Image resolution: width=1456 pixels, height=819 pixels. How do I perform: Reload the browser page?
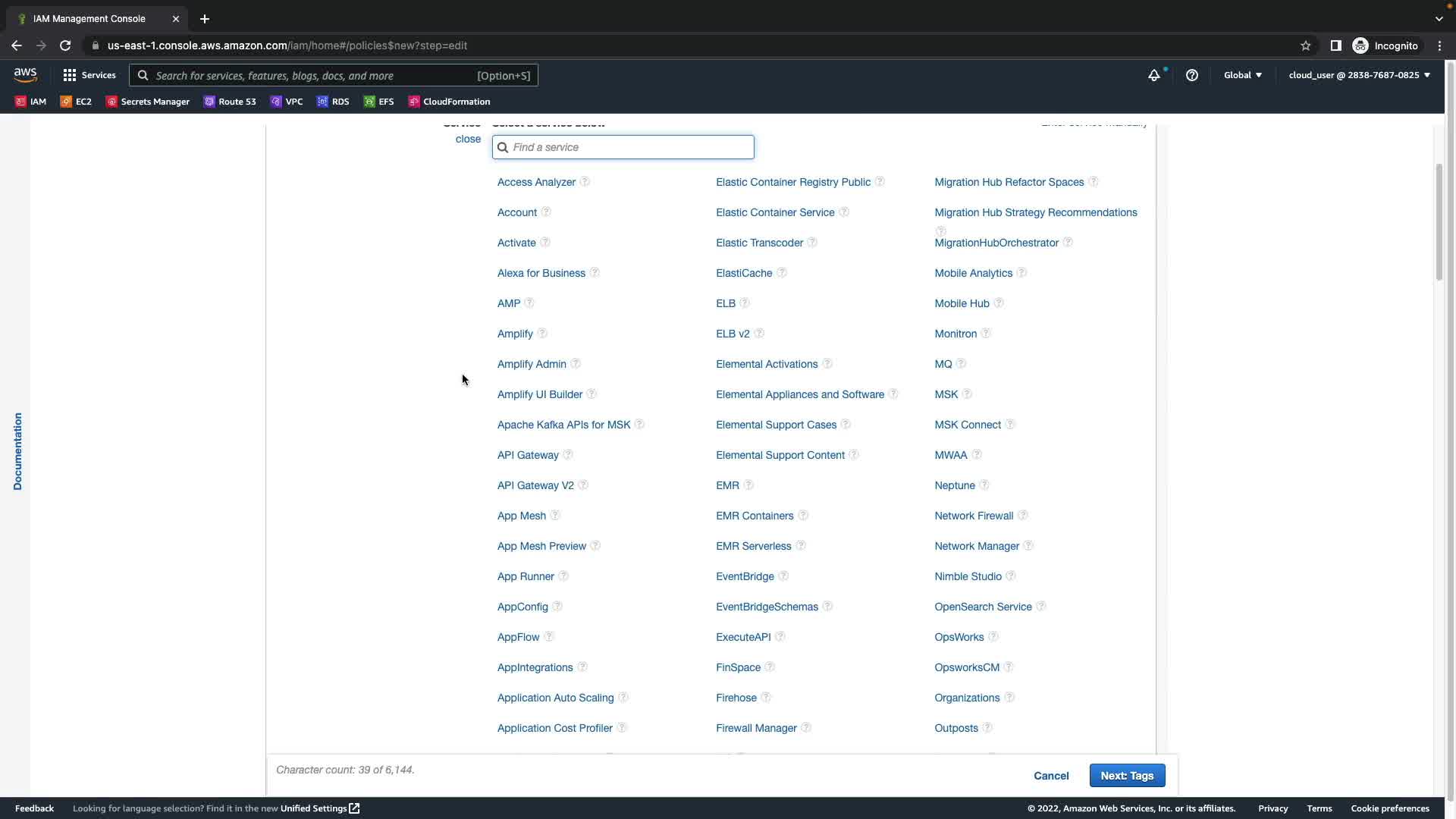pos(65,45)
